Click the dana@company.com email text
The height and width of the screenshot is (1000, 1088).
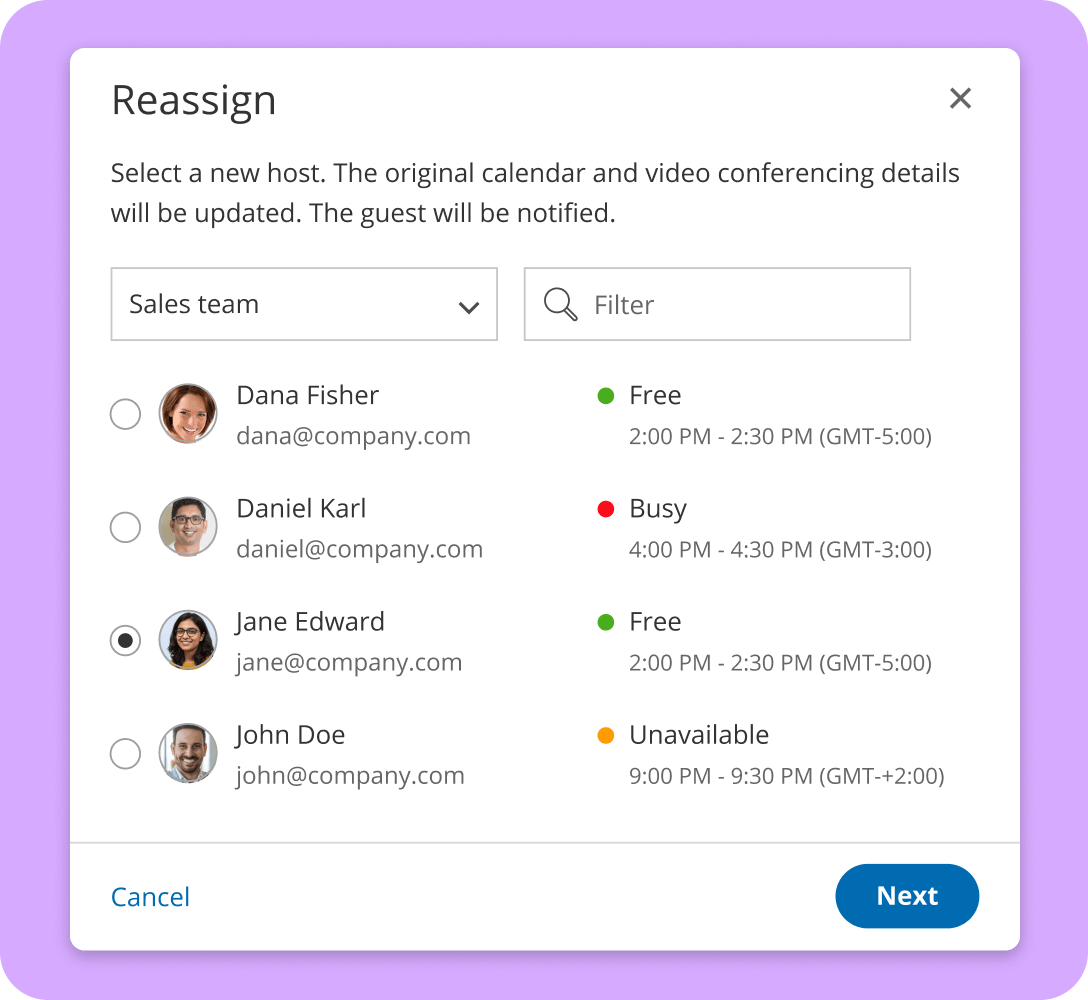(x=353, y=436)
